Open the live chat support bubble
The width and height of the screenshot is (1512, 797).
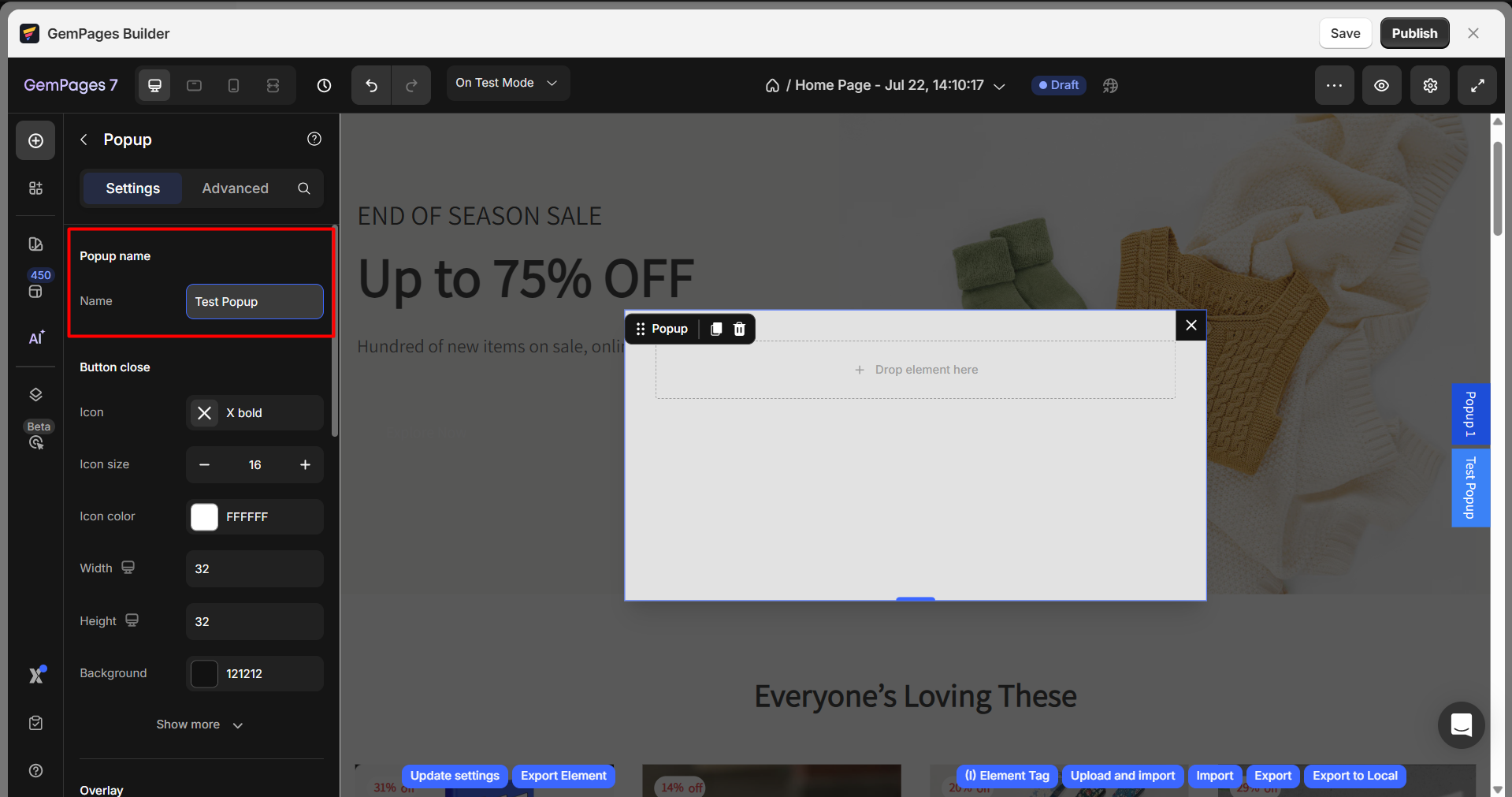click(1461, 724)
